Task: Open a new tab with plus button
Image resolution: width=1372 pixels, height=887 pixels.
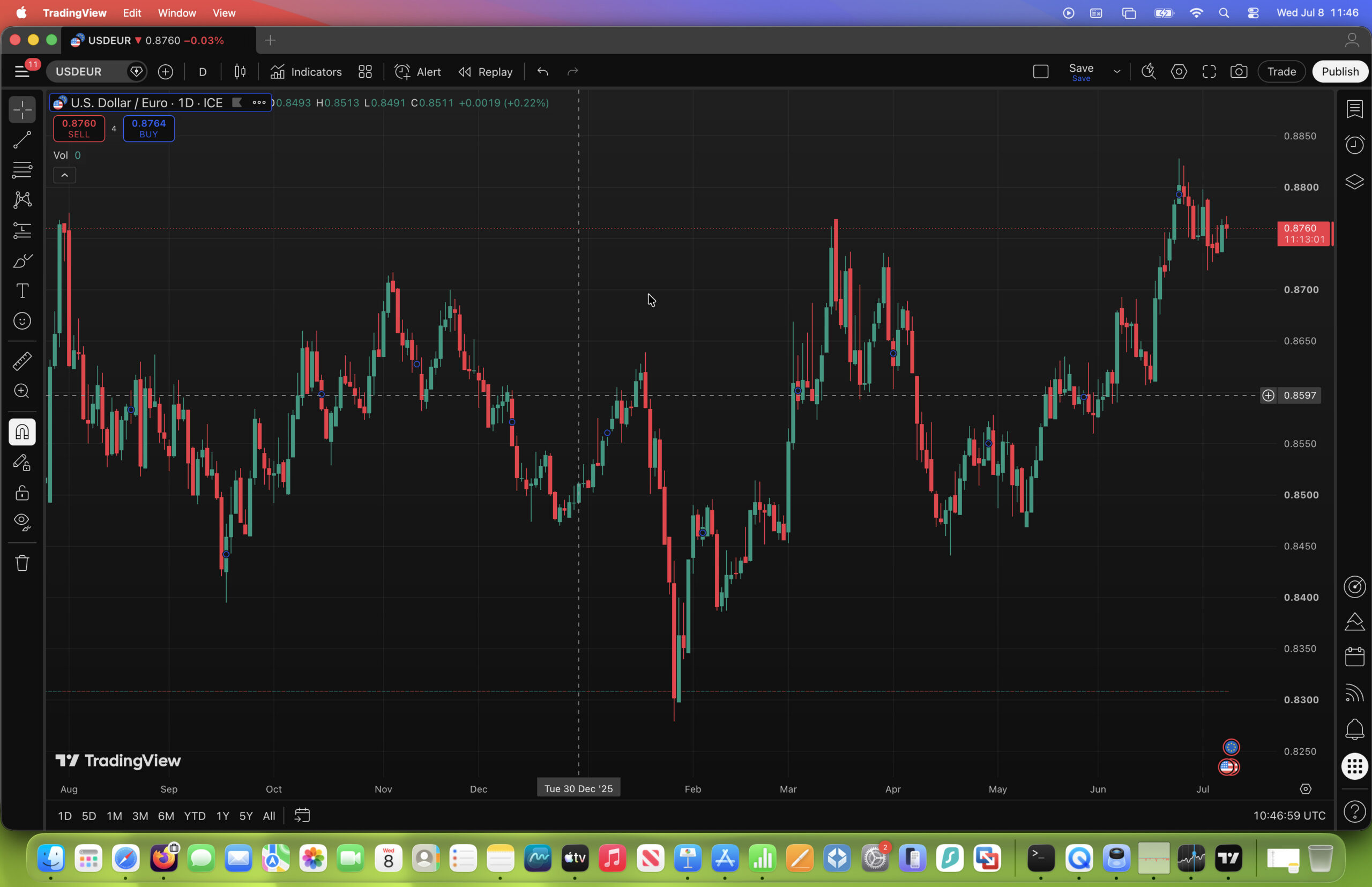Action: pyautogui.click(x=270, y=40)
